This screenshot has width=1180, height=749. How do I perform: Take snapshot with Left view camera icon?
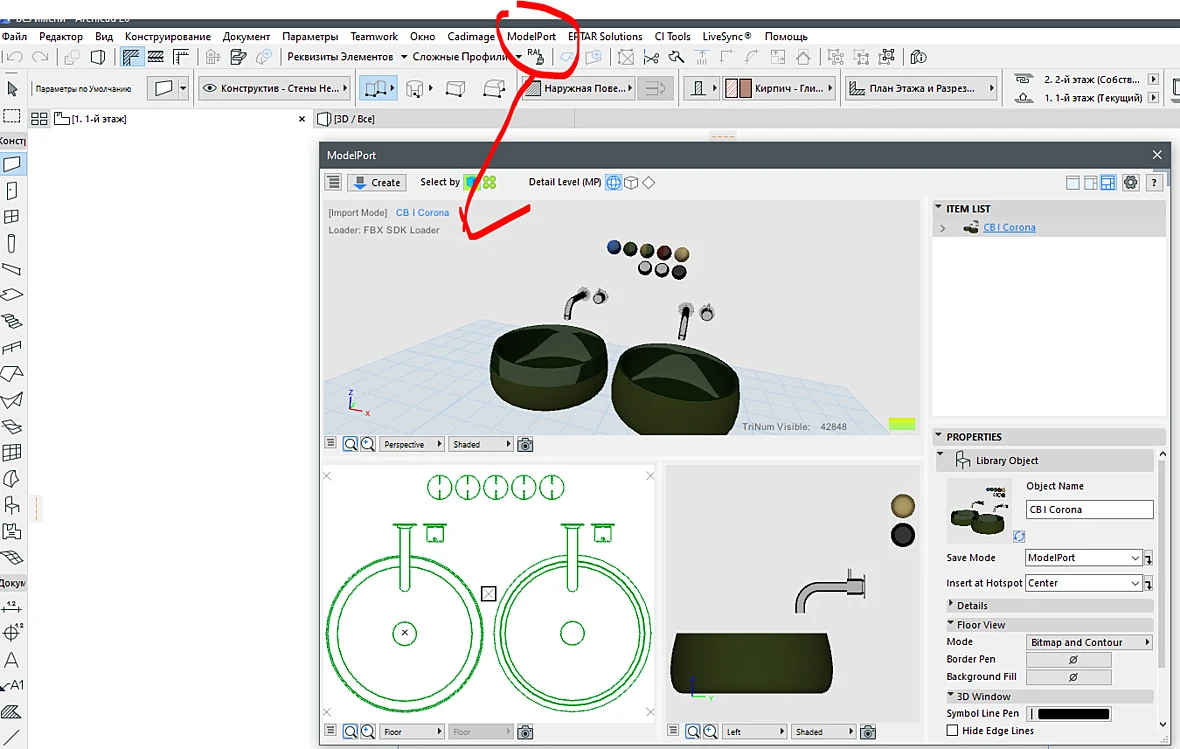pyautogui.click(x=868, y=732)
